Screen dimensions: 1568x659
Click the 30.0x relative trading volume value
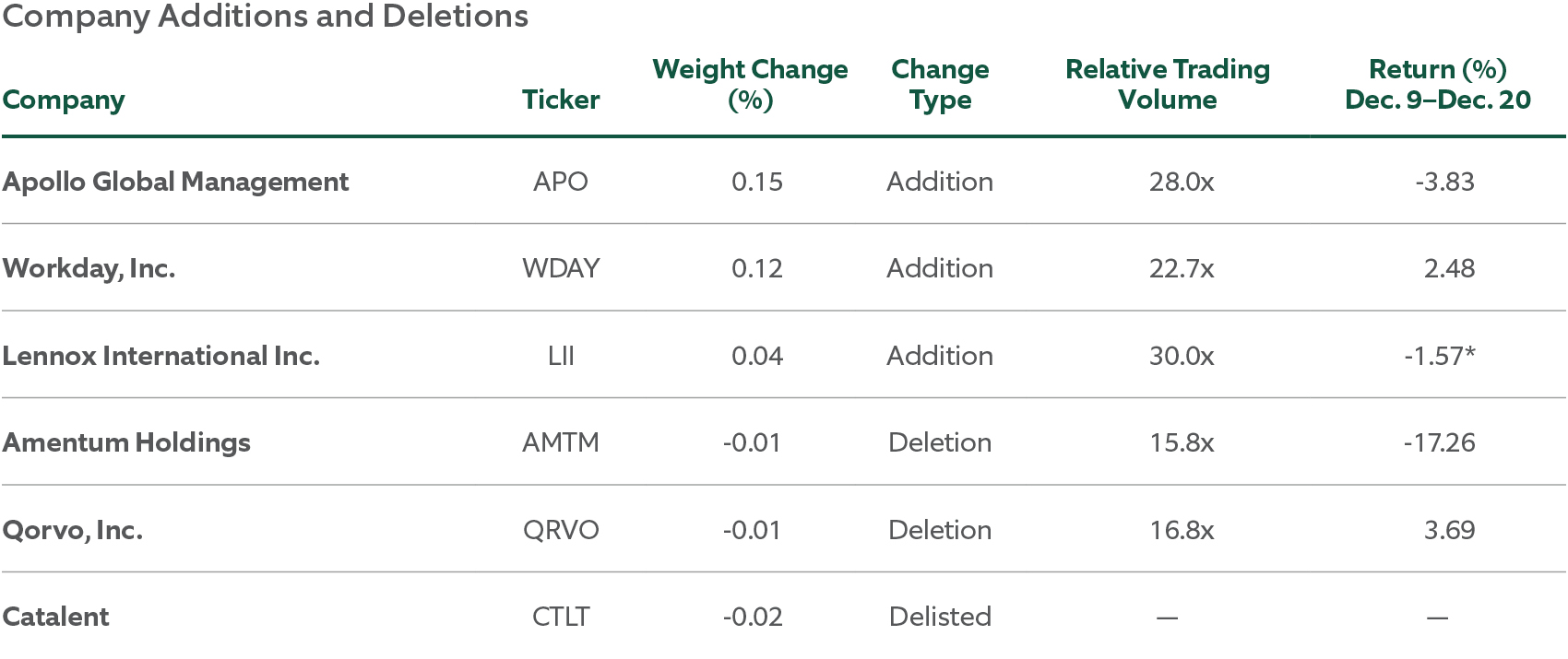(x=1182, y=356)
